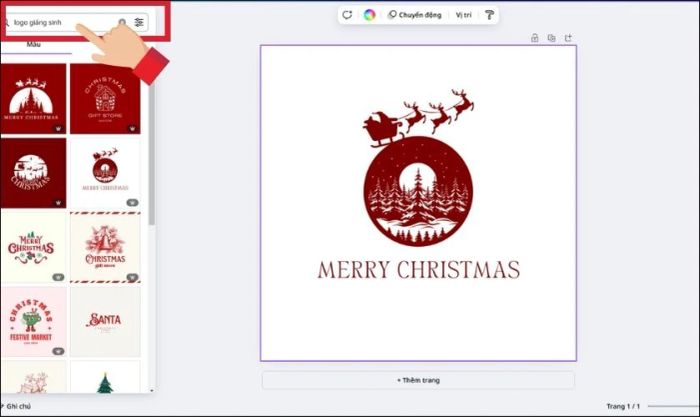Click the duplicate page icon above the canvas
Viewport: 700px width, 417px height.
pos(551,38)
